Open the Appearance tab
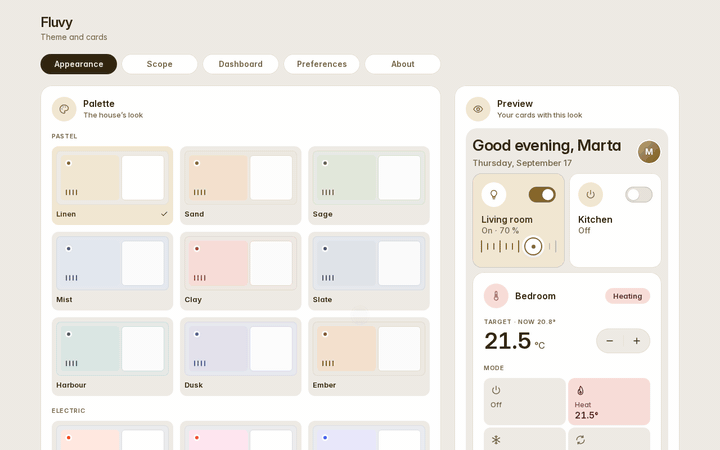Screen dimensions: 720x450 pos(79,64)
